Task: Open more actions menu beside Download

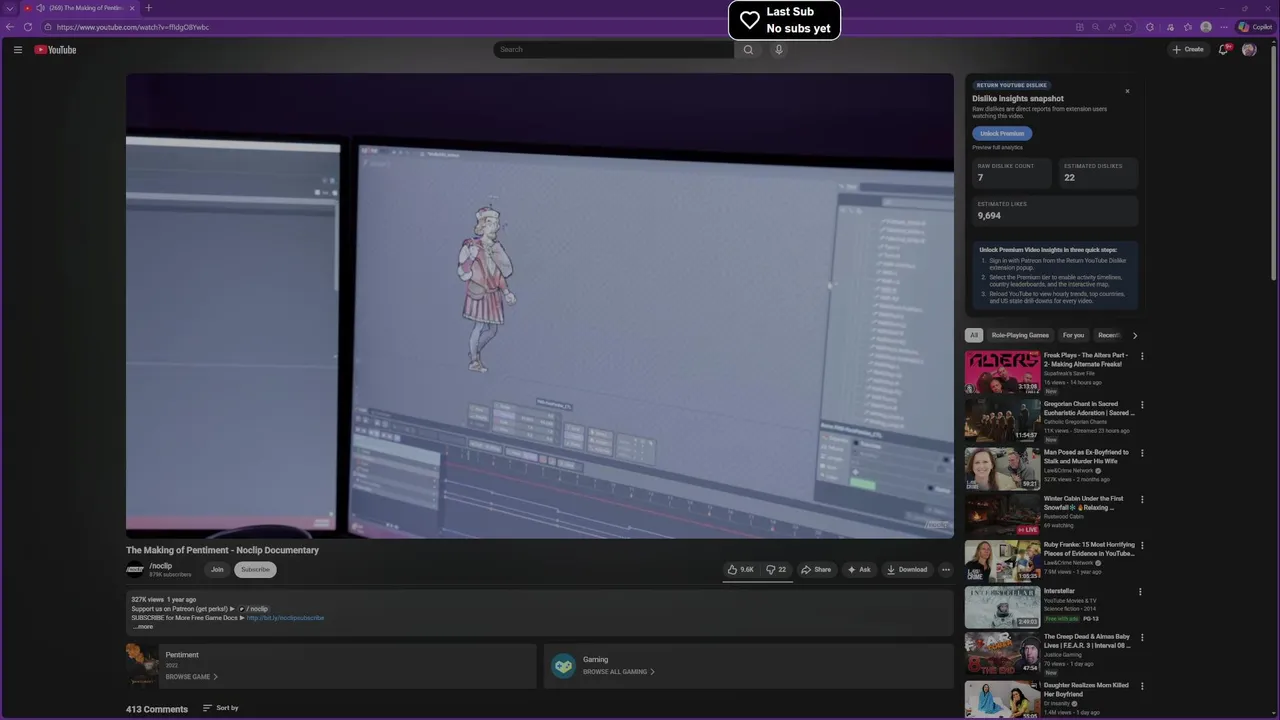Action: [945, 570]
